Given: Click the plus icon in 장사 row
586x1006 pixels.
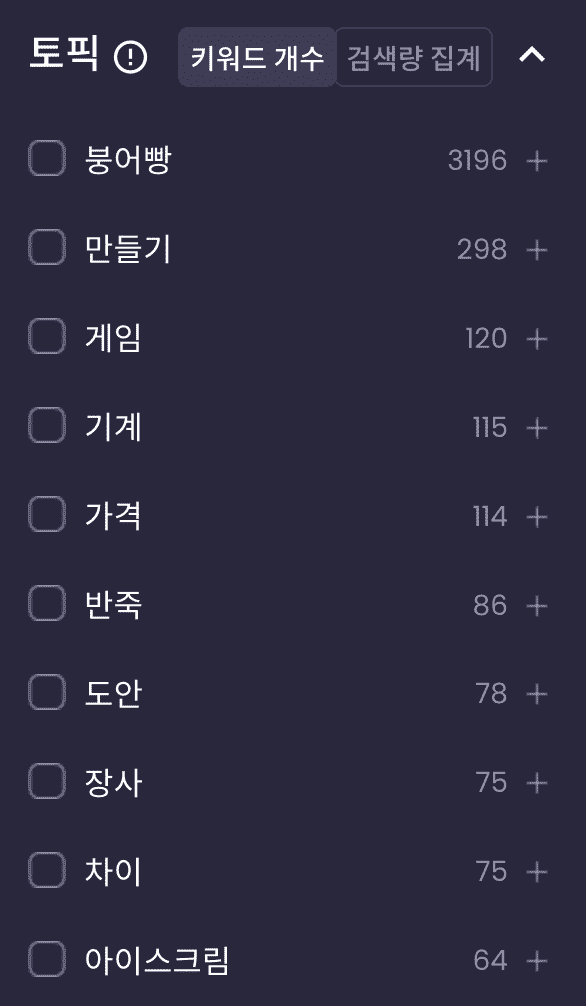Looking at the screenshot, I should click(537, 783).
